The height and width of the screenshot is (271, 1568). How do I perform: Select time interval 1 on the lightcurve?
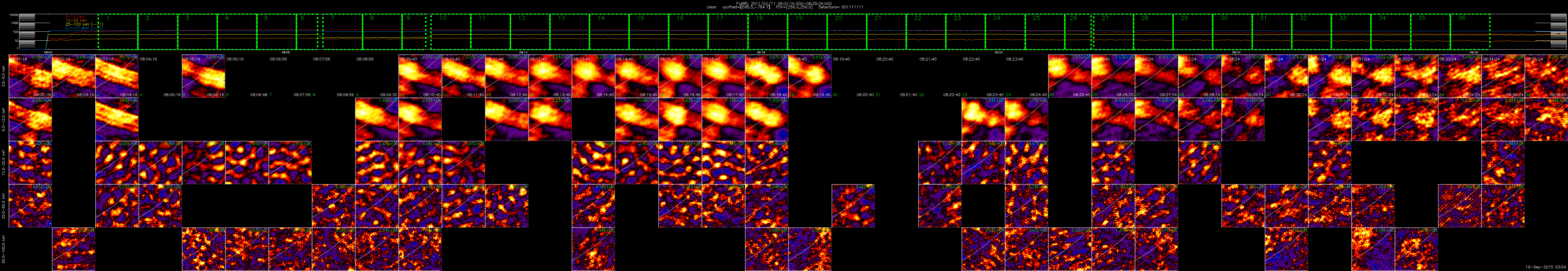click(x=118, y=32)
